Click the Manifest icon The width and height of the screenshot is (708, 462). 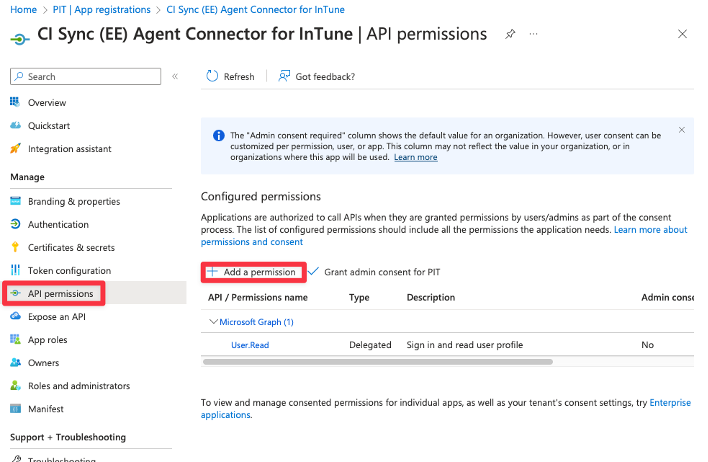click(15, 408)
